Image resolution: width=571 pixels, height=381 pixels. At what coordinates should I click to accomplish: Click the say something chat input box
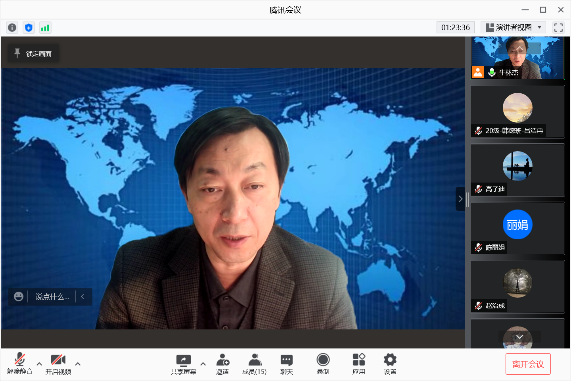click(52, 296)
